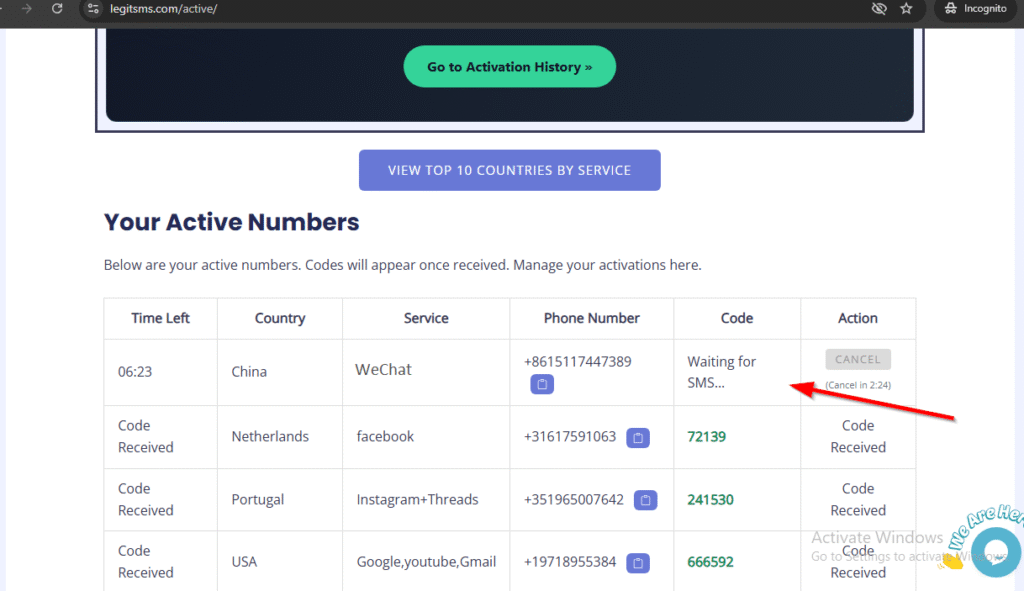1024x591 pixels.
Task: Select the Instagram+Threads code 241530
Action: point(710,499)
